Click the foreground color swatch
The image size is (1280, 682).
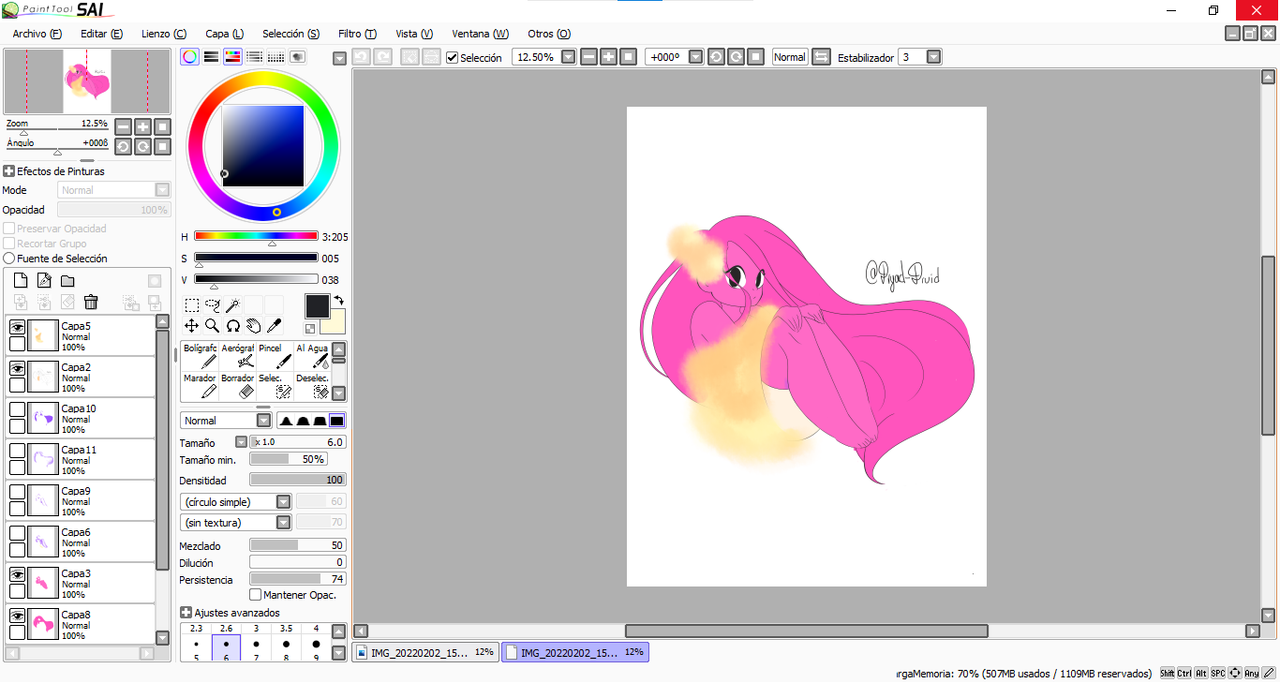pyautogui.click(x=316, y=305)
